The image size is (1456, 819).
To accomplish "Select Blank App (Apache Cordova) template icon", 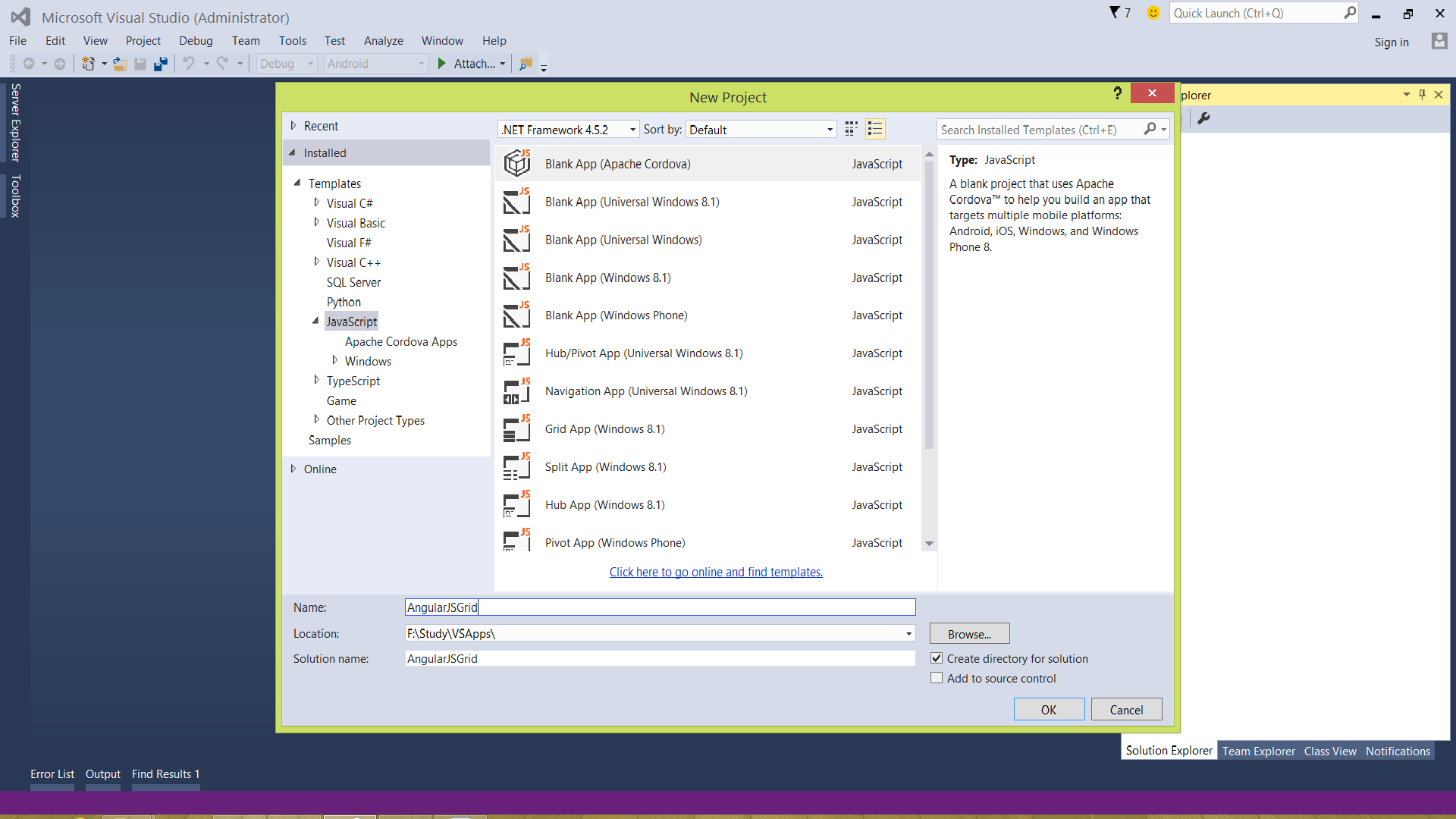I will coord(517,162).
